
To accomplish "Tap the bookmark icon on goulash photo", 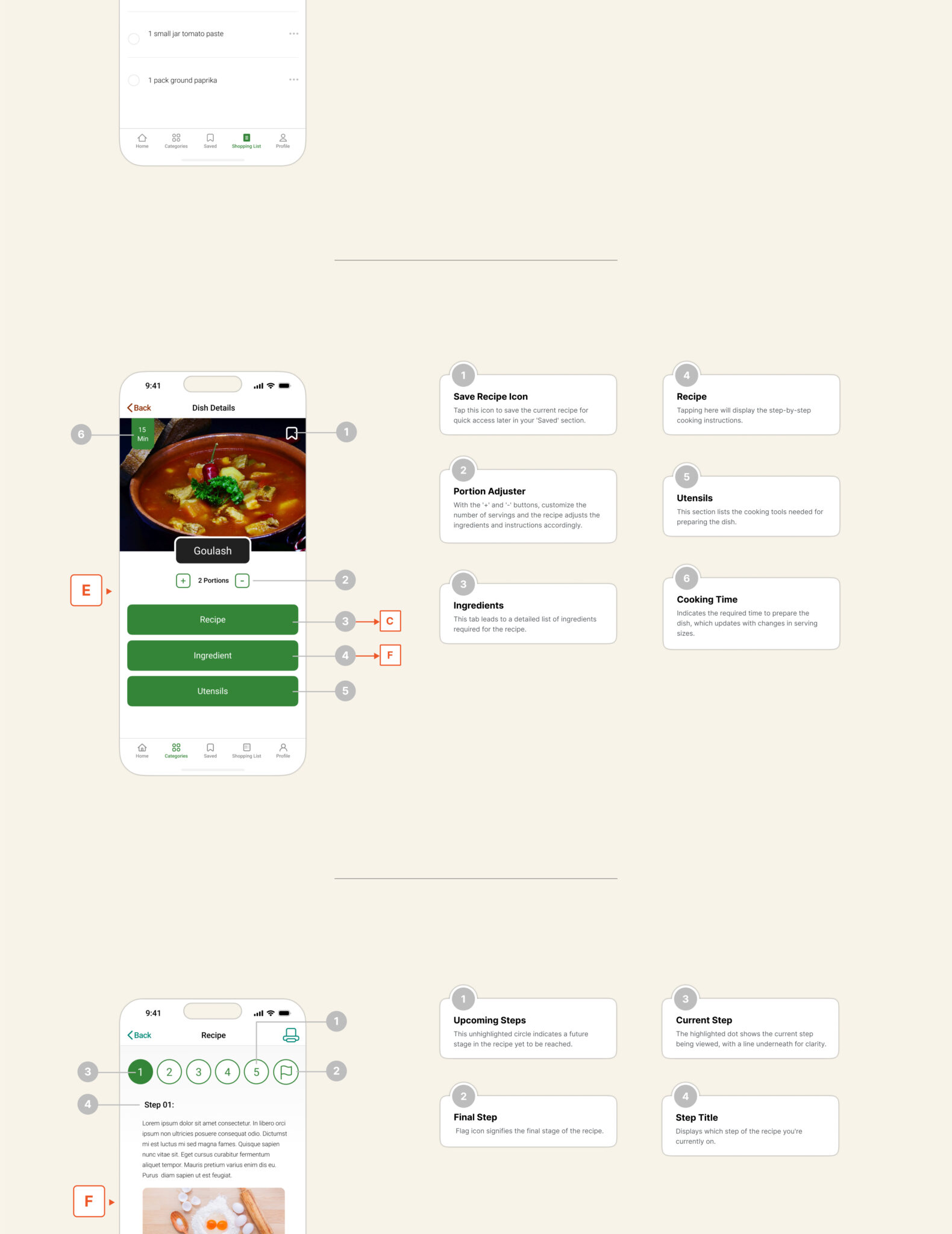I will 292,433.
